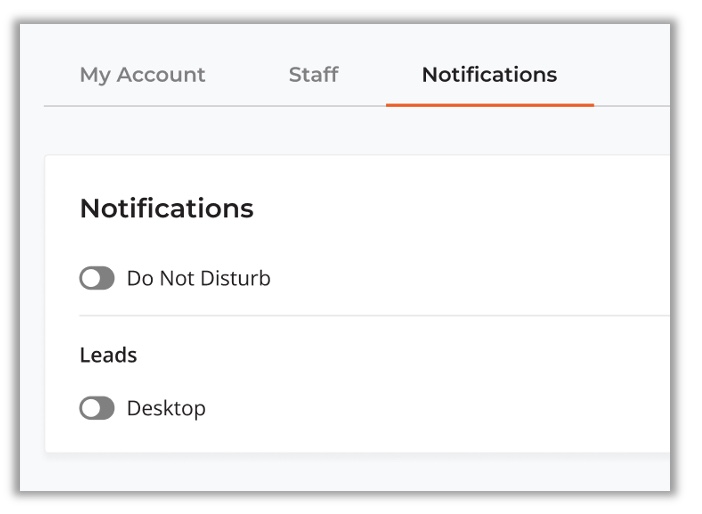Click the Do Not Disturb label text
702x514 pixels.
(198, 279)
